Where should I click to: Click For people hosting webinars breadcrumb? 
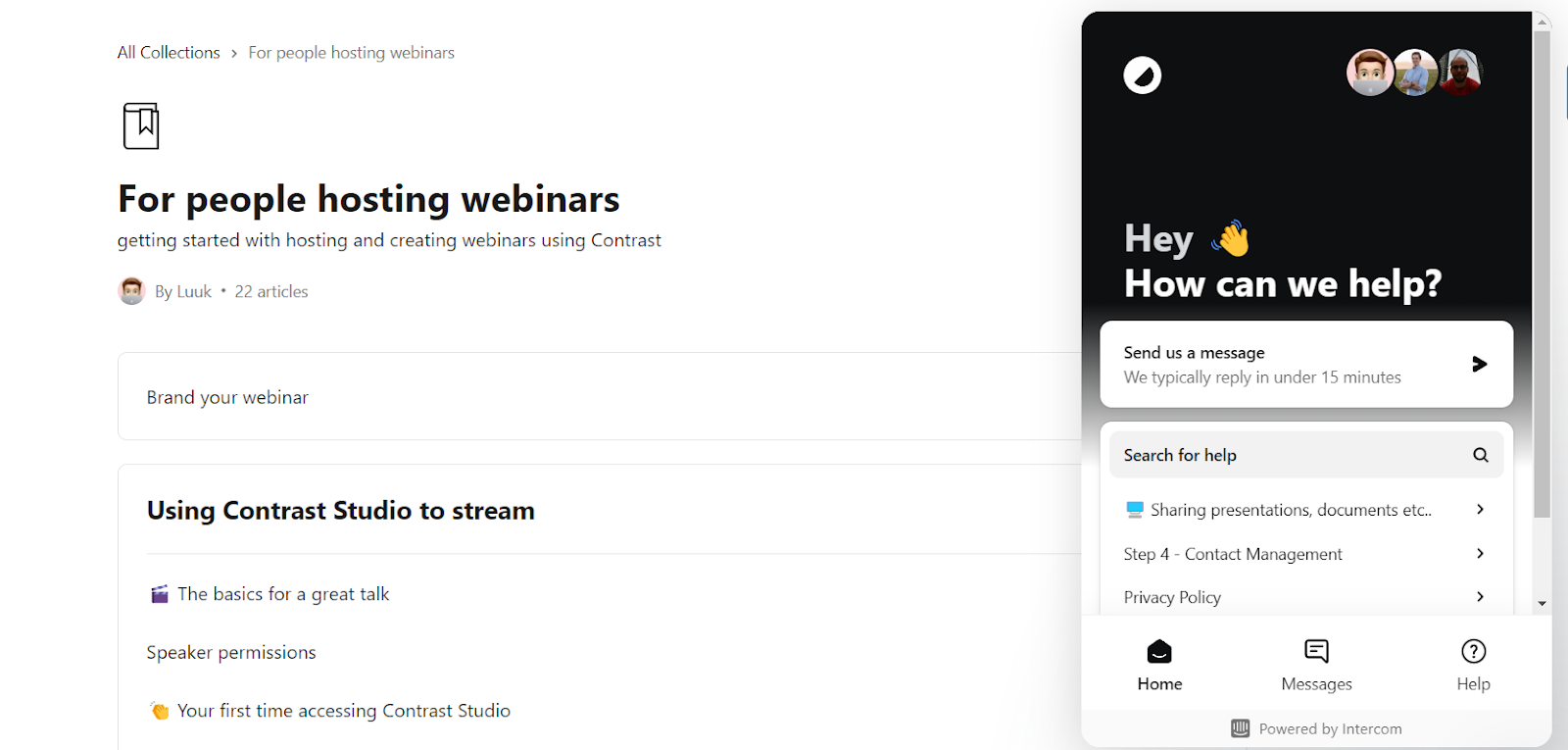tap(351, 53)
